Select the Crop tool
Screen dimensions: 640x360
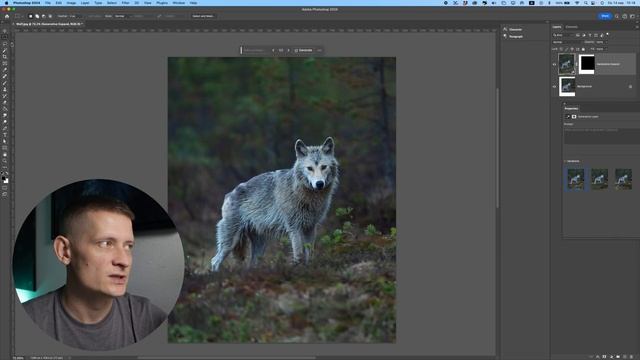click(x=5, y=57)
